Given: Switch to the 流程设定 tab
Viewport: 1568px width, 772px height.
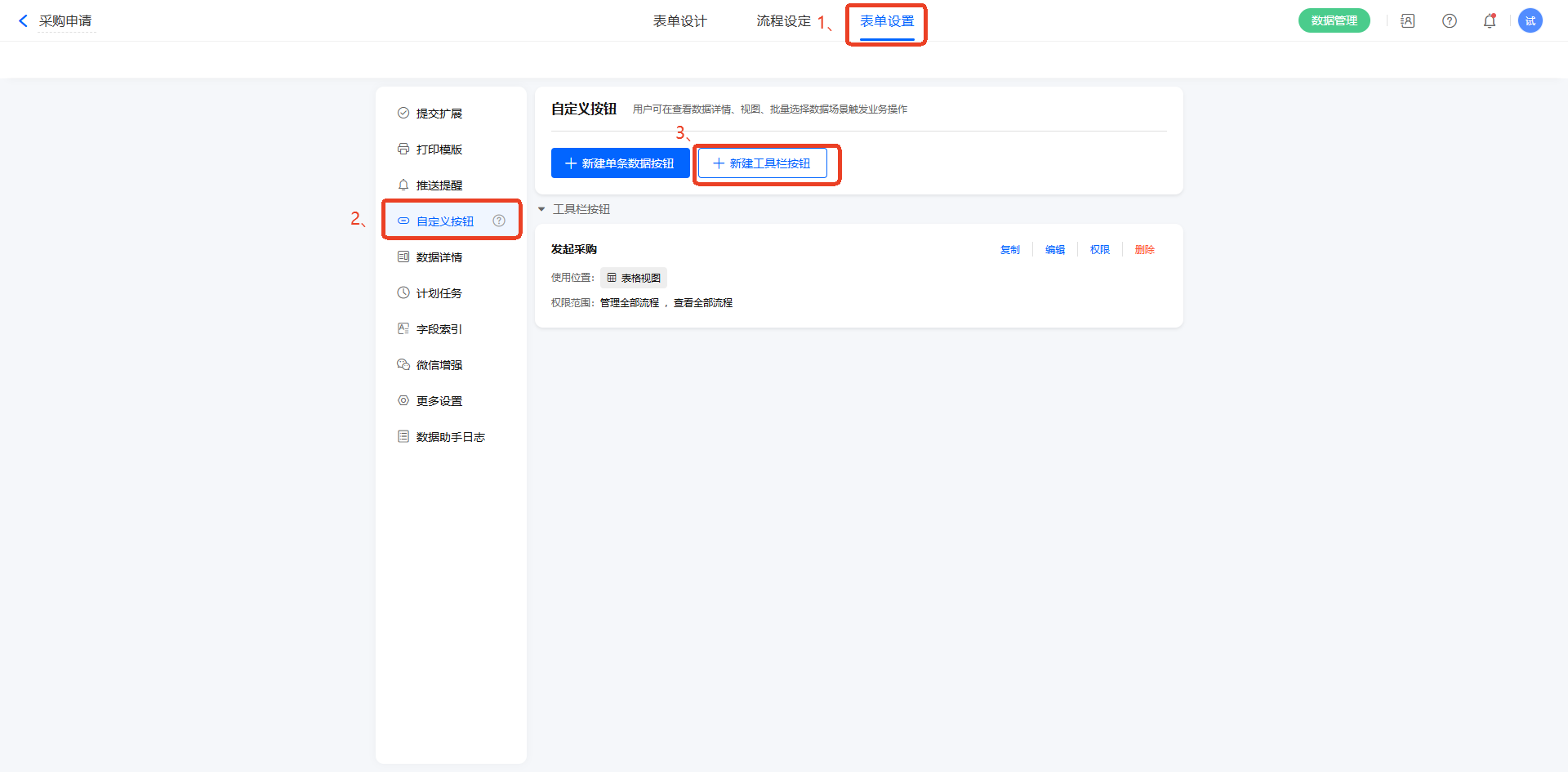Looking at the screenshot, I should 783,21.
